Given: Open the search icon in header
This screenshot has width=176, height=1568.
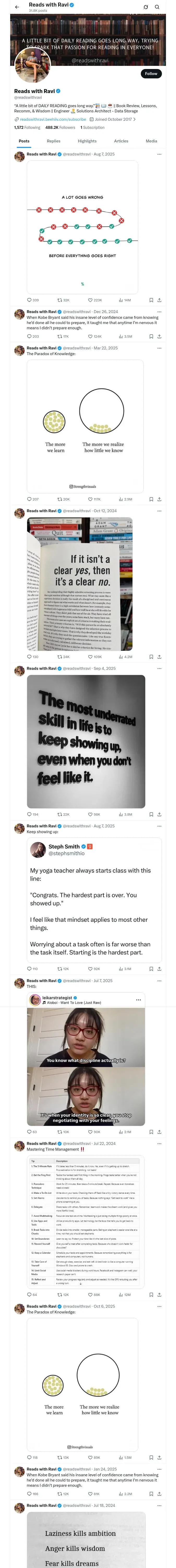Looking at the screenshot, I should (157, 7).
